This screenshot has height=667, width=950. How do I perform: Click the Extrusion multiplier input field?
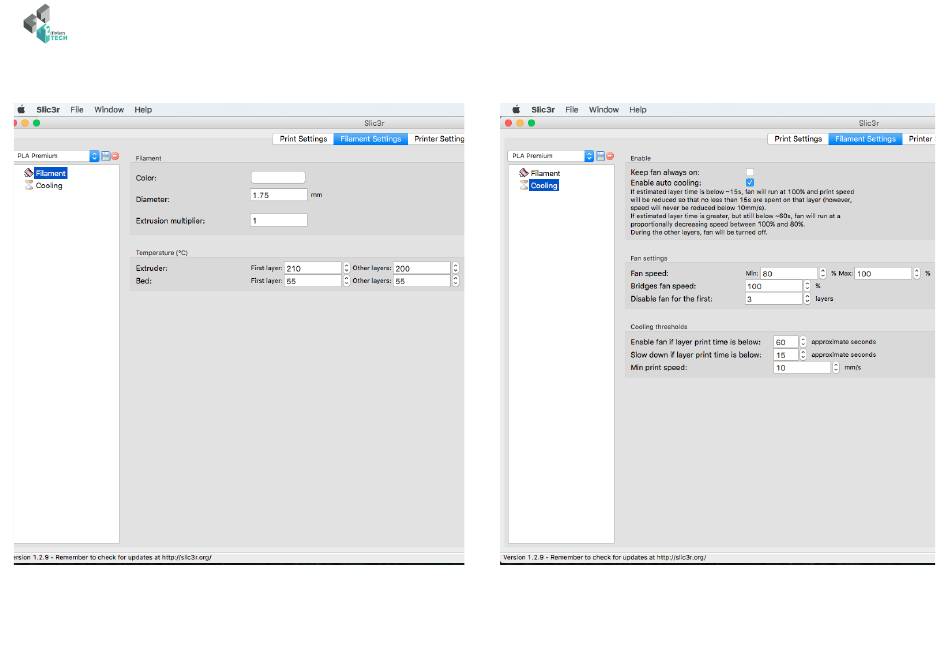(x=279, y=221)
